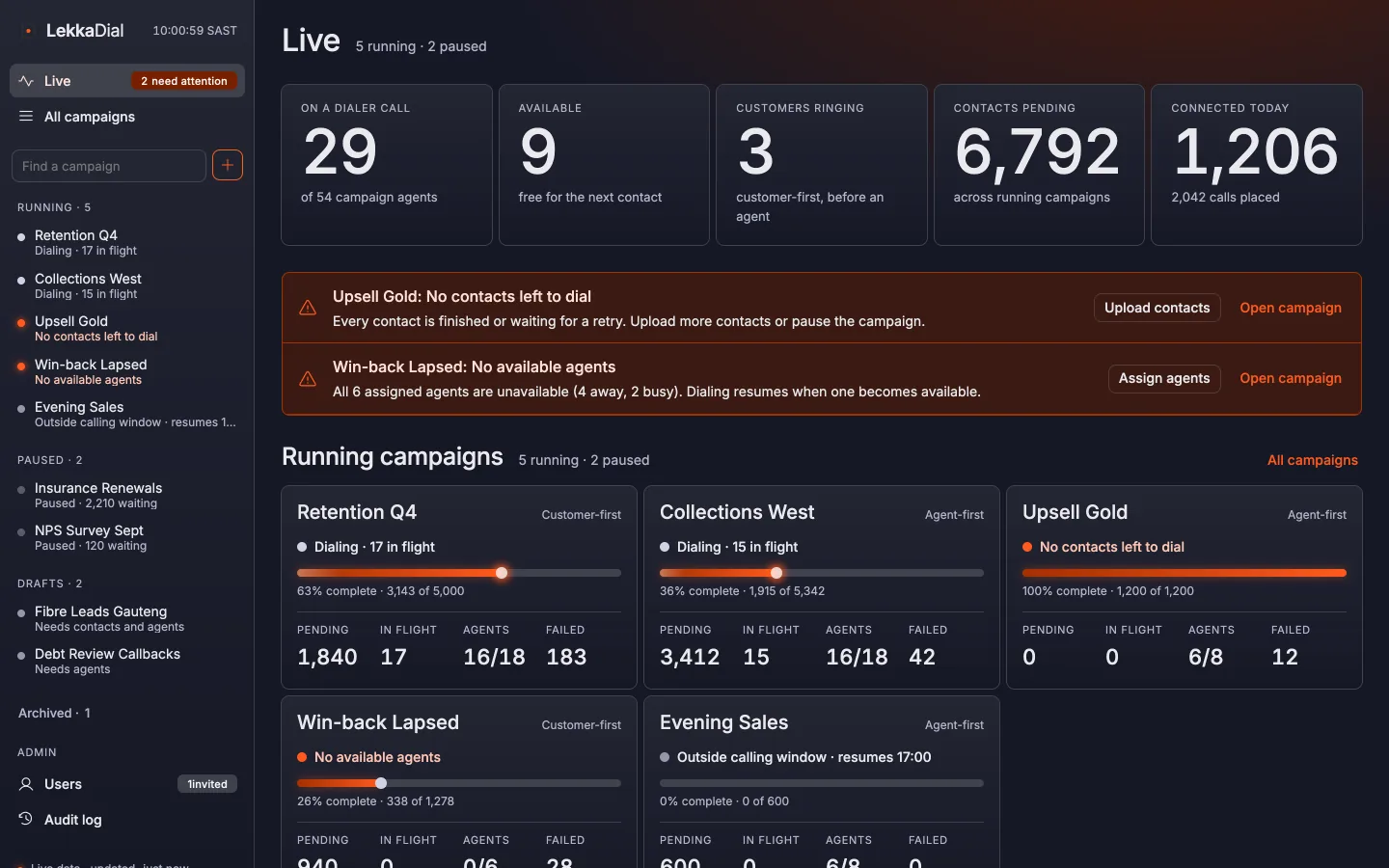Click Connected today 1,206 value
This screenshot has height=868, width=1389.
click(1256, 152)
